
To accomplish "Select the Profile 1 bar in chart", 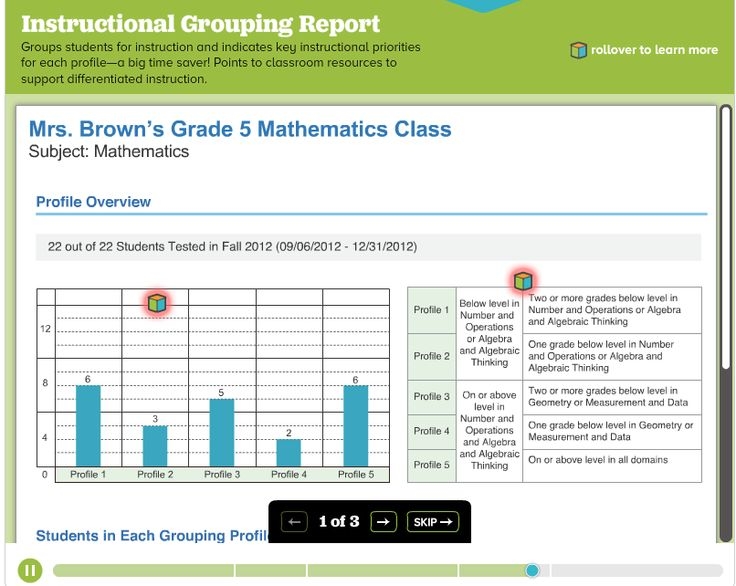I will click(x=88, y=426).
